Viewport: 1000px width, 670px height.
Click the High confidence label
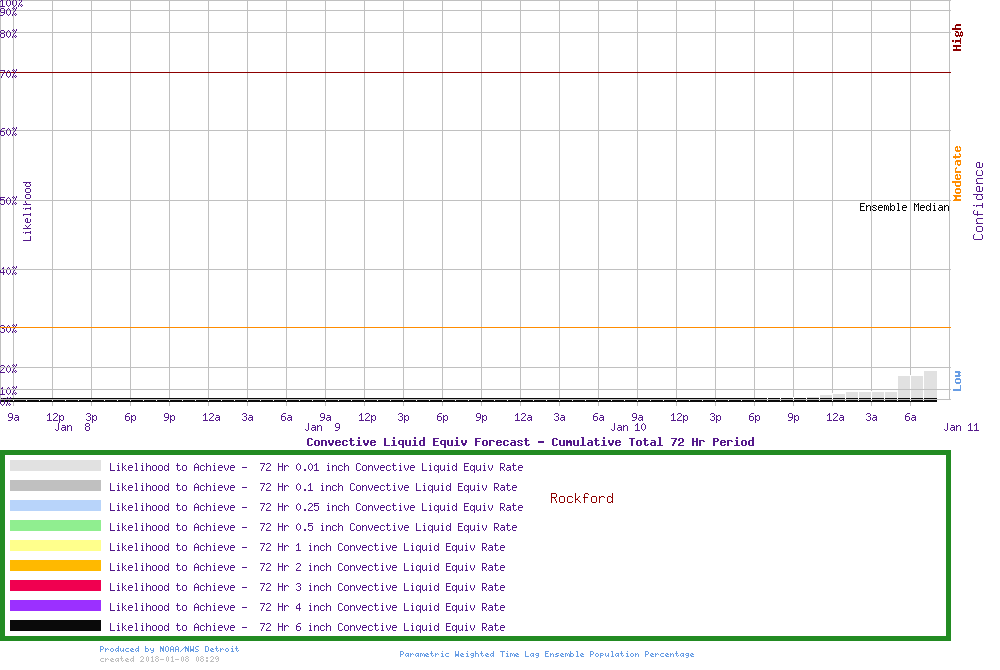click(957, 38)
